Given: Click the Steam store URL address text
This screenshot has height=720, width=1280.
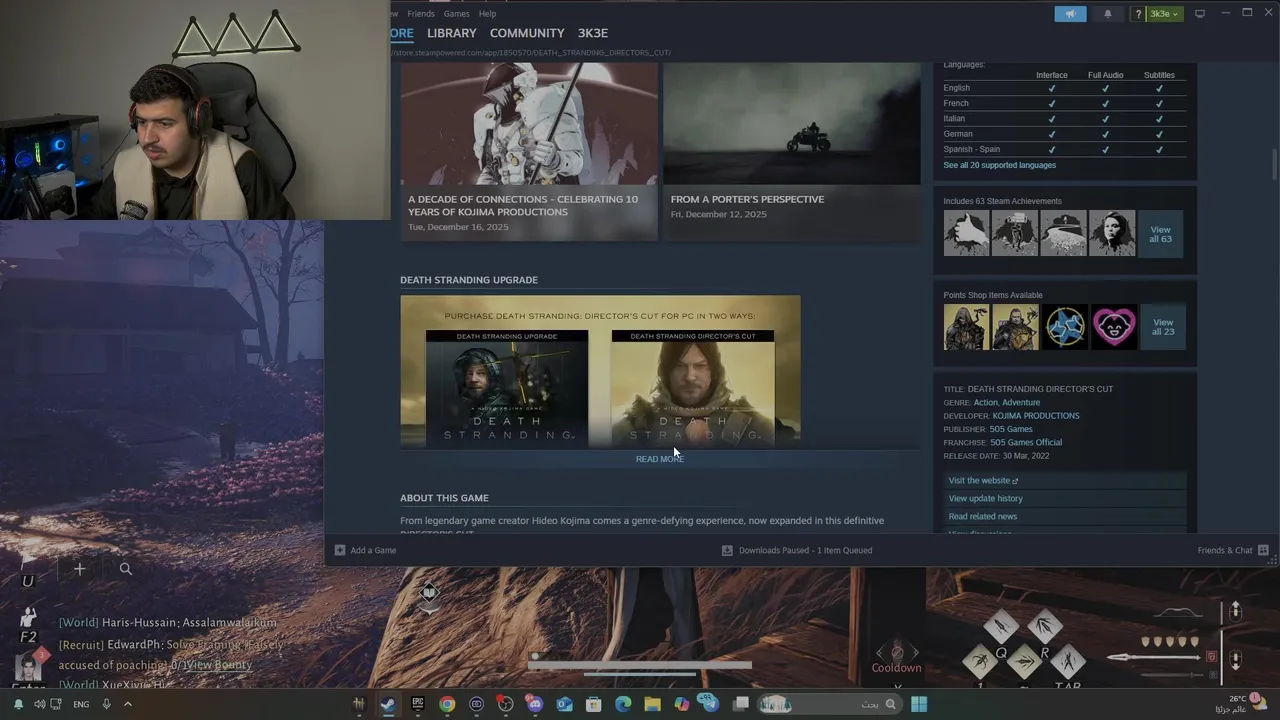Looking at the screenshot, I should [530, 52].
